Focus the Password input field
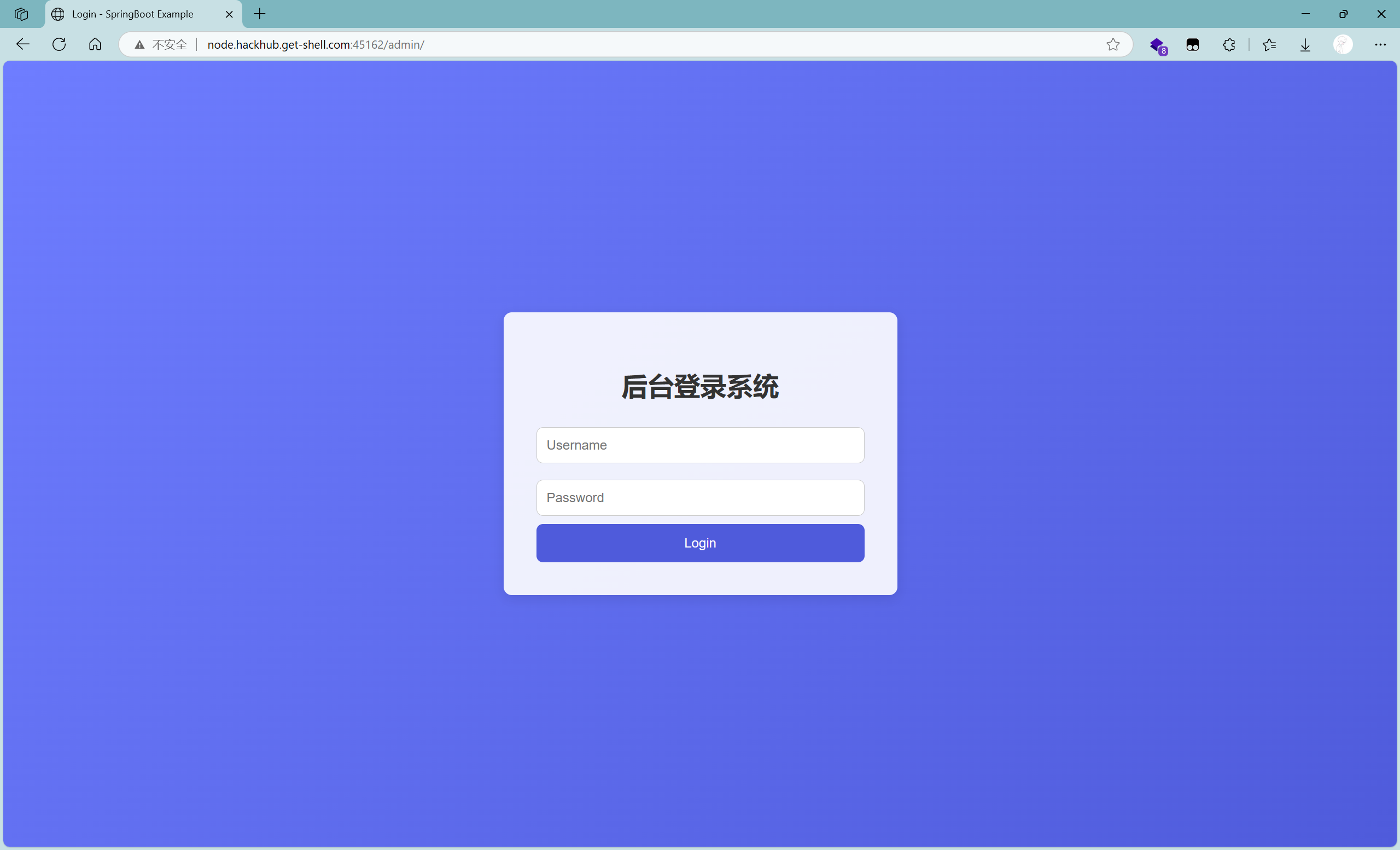Image resolution: width=1400 pixels, height=850 pixels. pyautogui.click(x=700, y=498)
